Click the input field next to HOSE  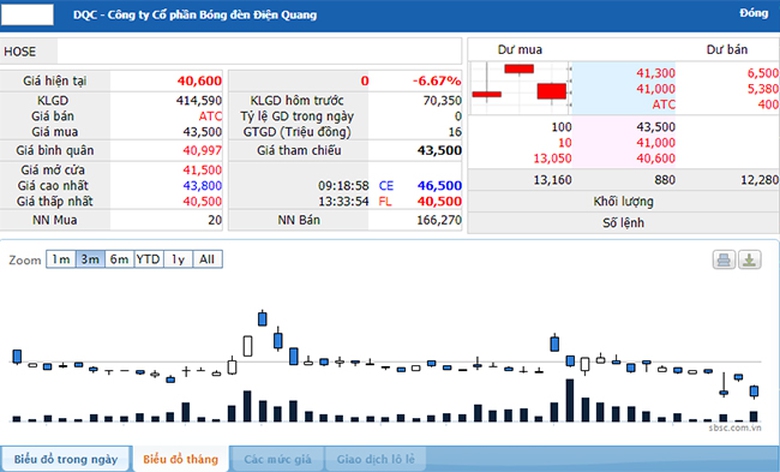pyautogui.click(x=260, y=51)
